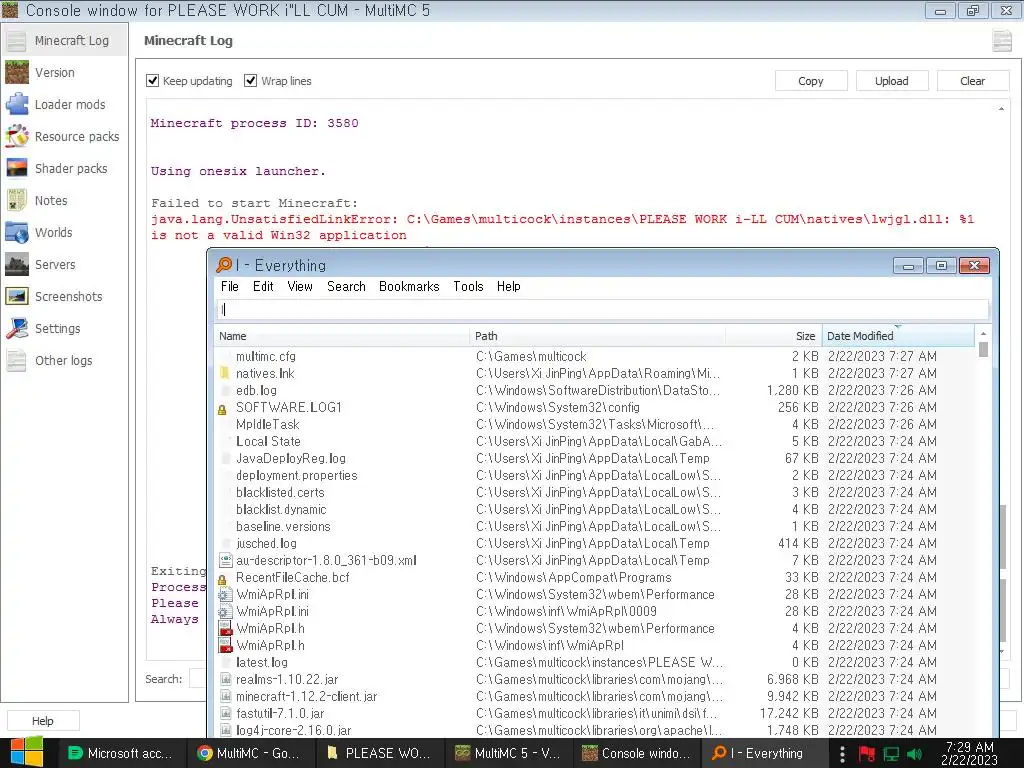Show hidden tray icons dots

click(842, 754)
